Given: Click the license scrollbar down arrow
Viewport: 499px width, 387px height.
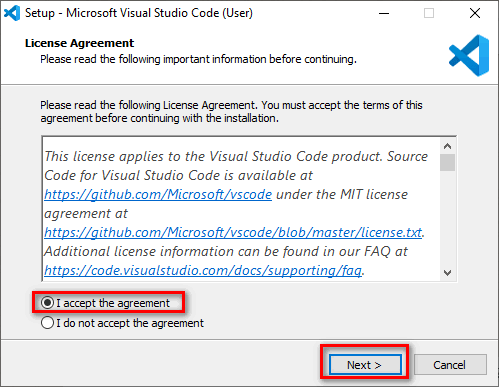Looking at the screenshot, I should tap(447, 273).
